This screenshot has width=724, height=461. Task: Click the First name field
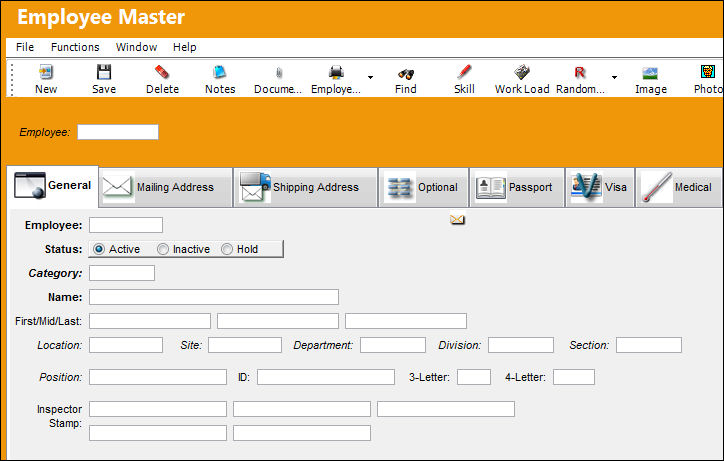(x=150, y=321)
